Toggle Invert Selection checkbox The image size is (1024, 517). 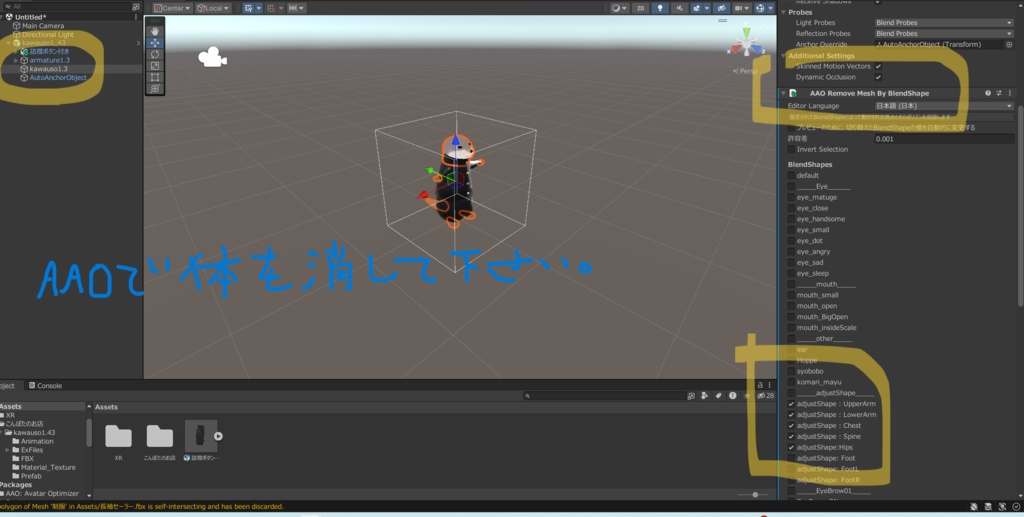point(792,149)
